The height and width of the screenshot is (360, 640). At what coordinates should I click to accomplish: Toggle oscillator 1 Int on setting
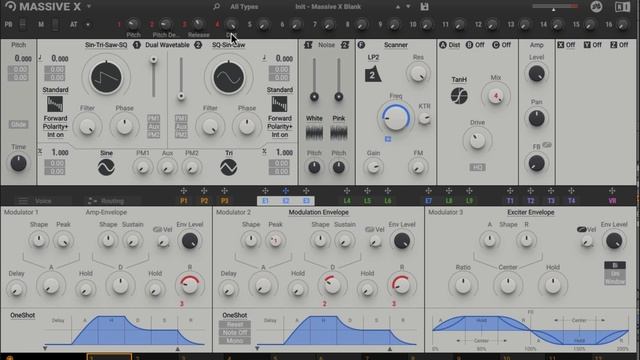(x=55, y=135)
